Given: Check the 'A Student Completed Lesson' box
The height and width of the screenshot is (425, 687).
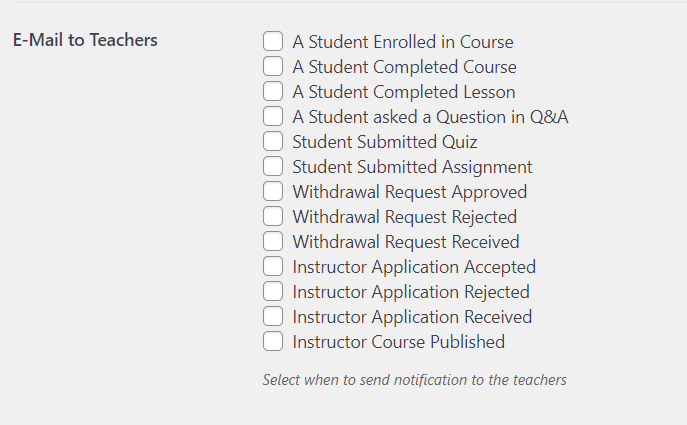Looking at the screenshot, I should pos(273,92).
